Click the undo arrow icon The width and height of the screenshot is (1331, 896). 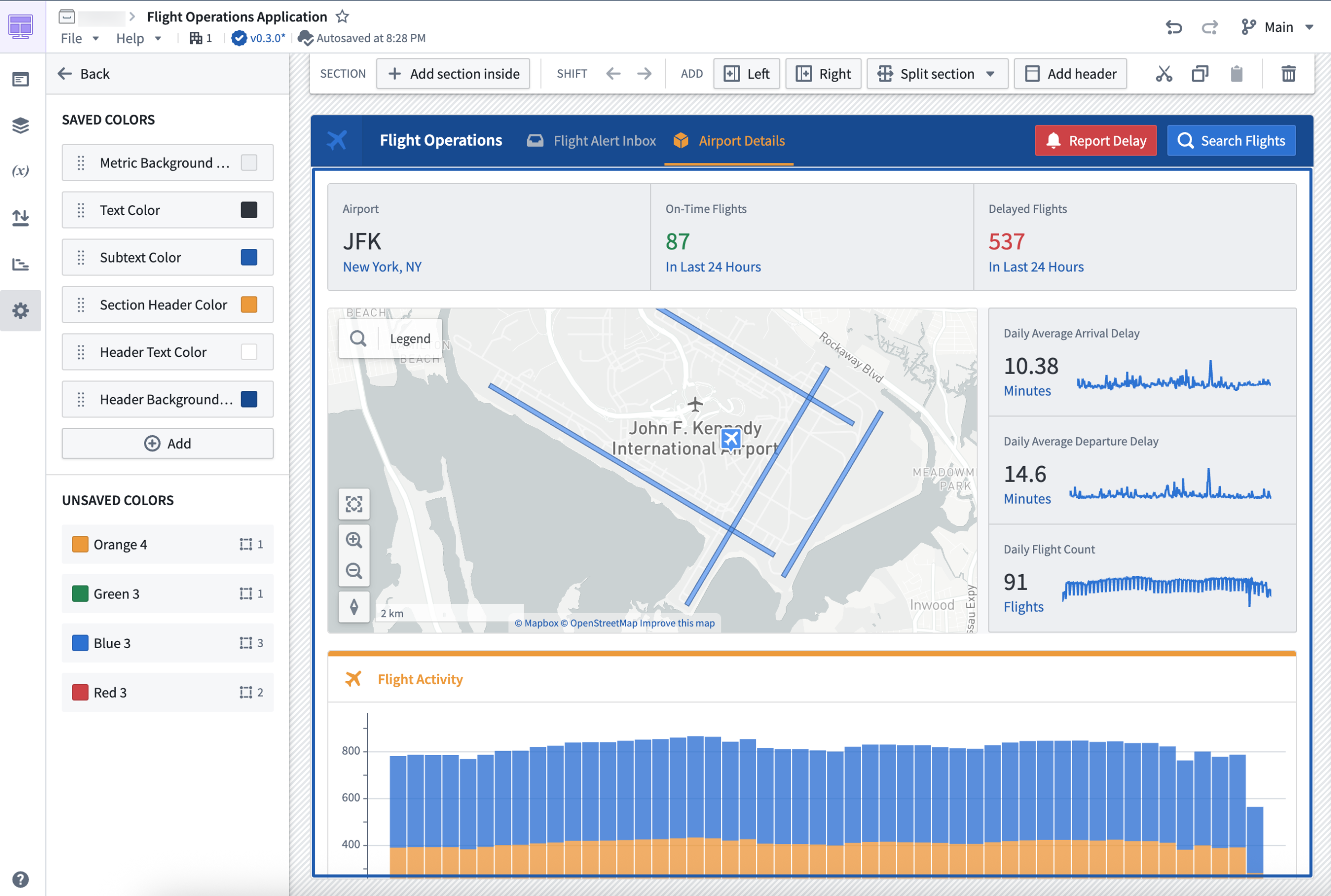(x=1173, y=27)
